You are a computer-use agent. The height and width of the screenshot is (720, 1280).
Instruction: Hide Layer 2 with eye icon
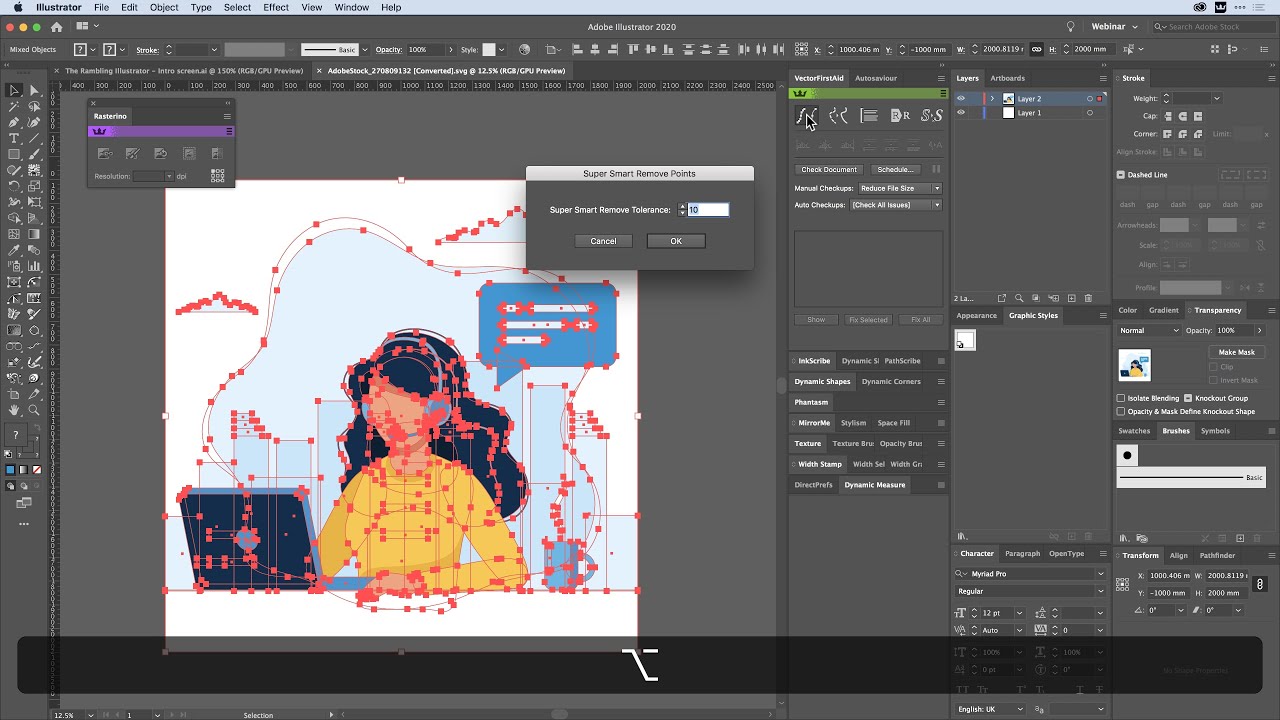[961, 99]
